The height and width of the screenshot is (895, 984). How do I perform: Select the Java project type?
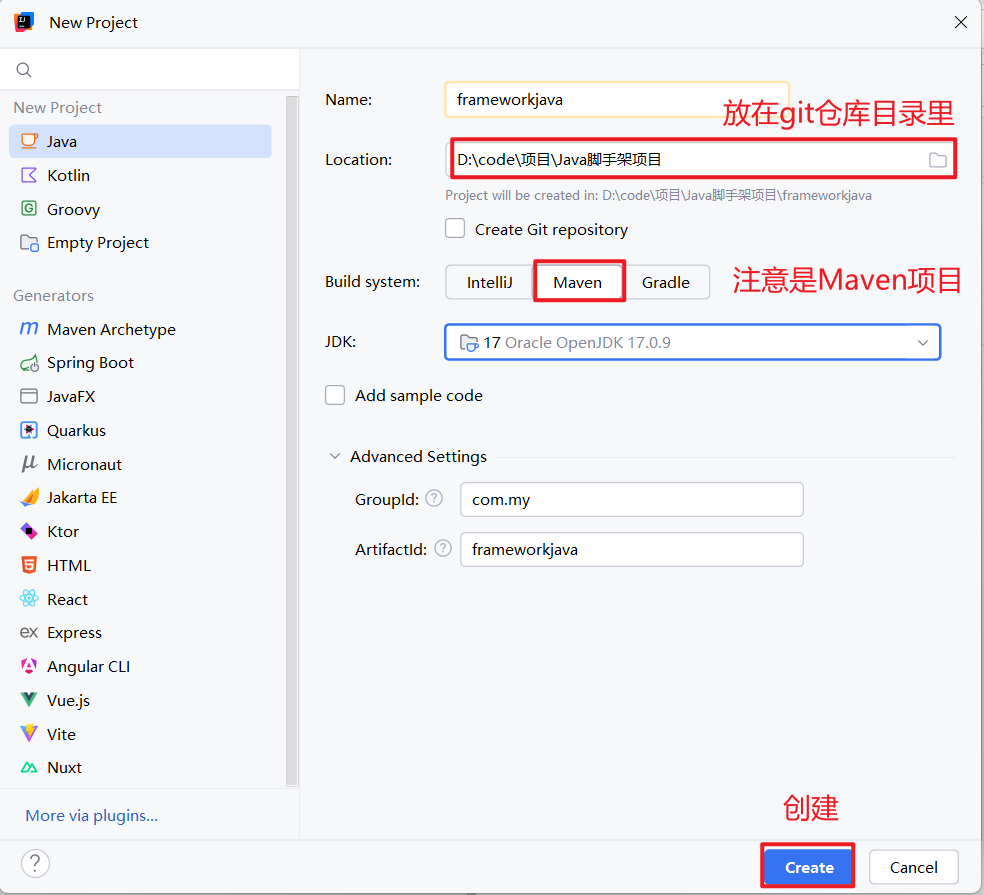(140, 141)
